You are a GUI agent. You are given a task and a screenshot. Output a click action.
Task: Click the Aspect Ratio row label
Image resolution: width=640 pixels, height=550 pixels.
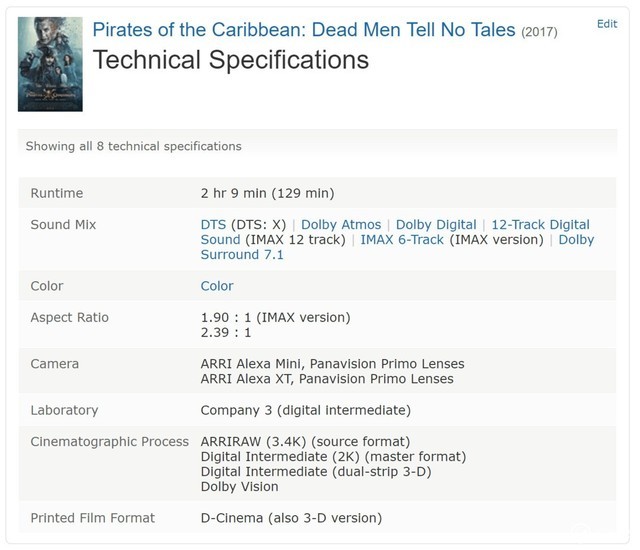[69, 318]
